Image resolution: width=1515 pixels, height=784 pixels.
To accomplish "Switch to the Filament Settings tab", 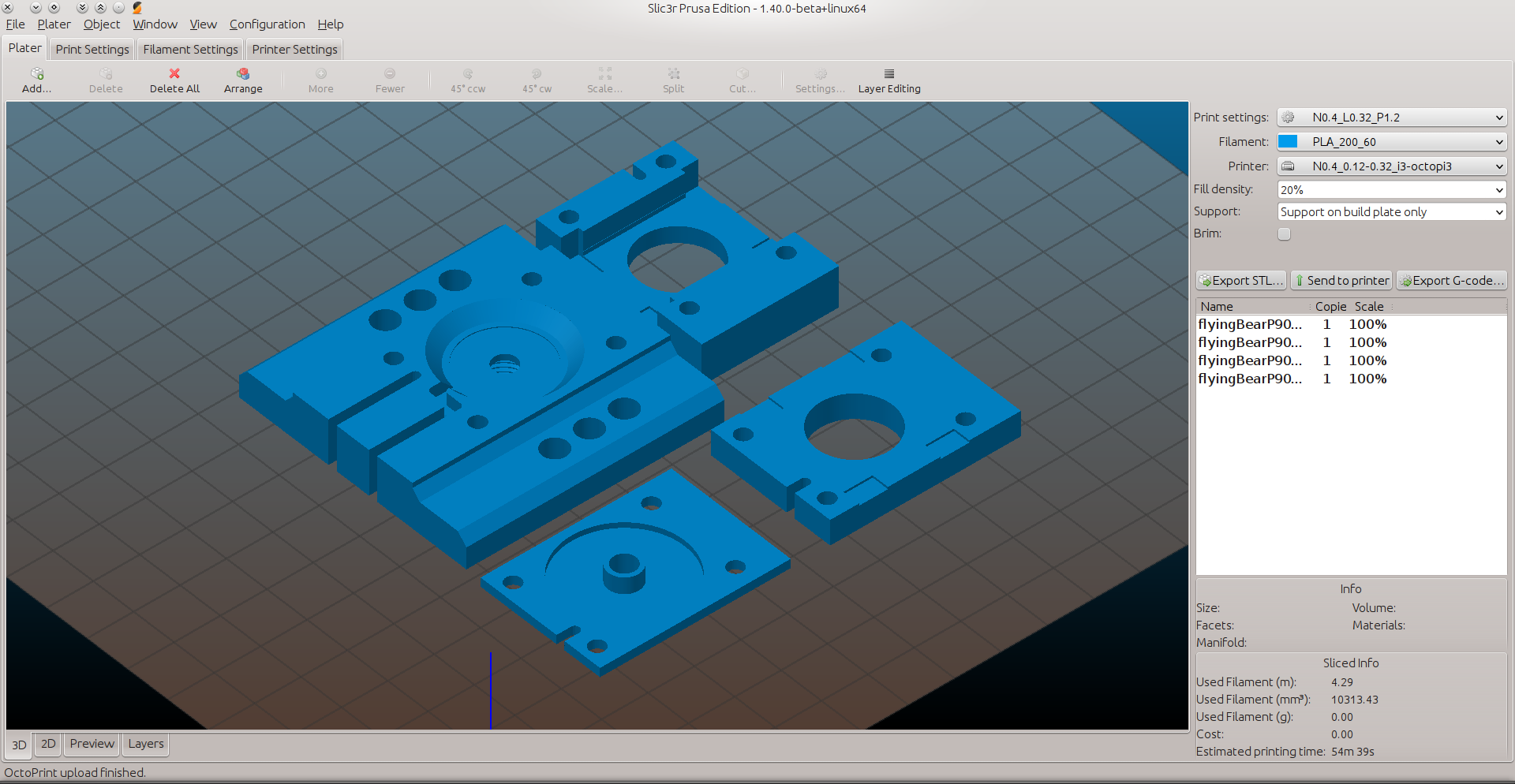I will (190, 50).
